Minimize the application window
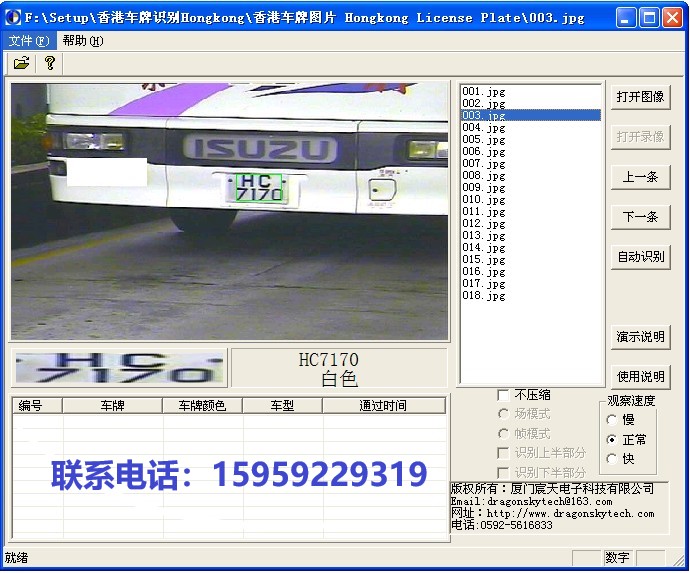This screenshot has height=573, width=690. tap(625, 18)
